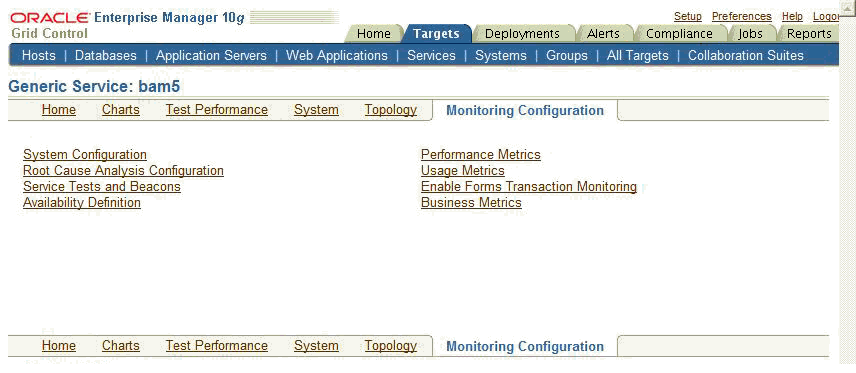Switch to the top Test Performance subtab
The width and height of the screenshot is (856, 373).
tap(217, 110)
